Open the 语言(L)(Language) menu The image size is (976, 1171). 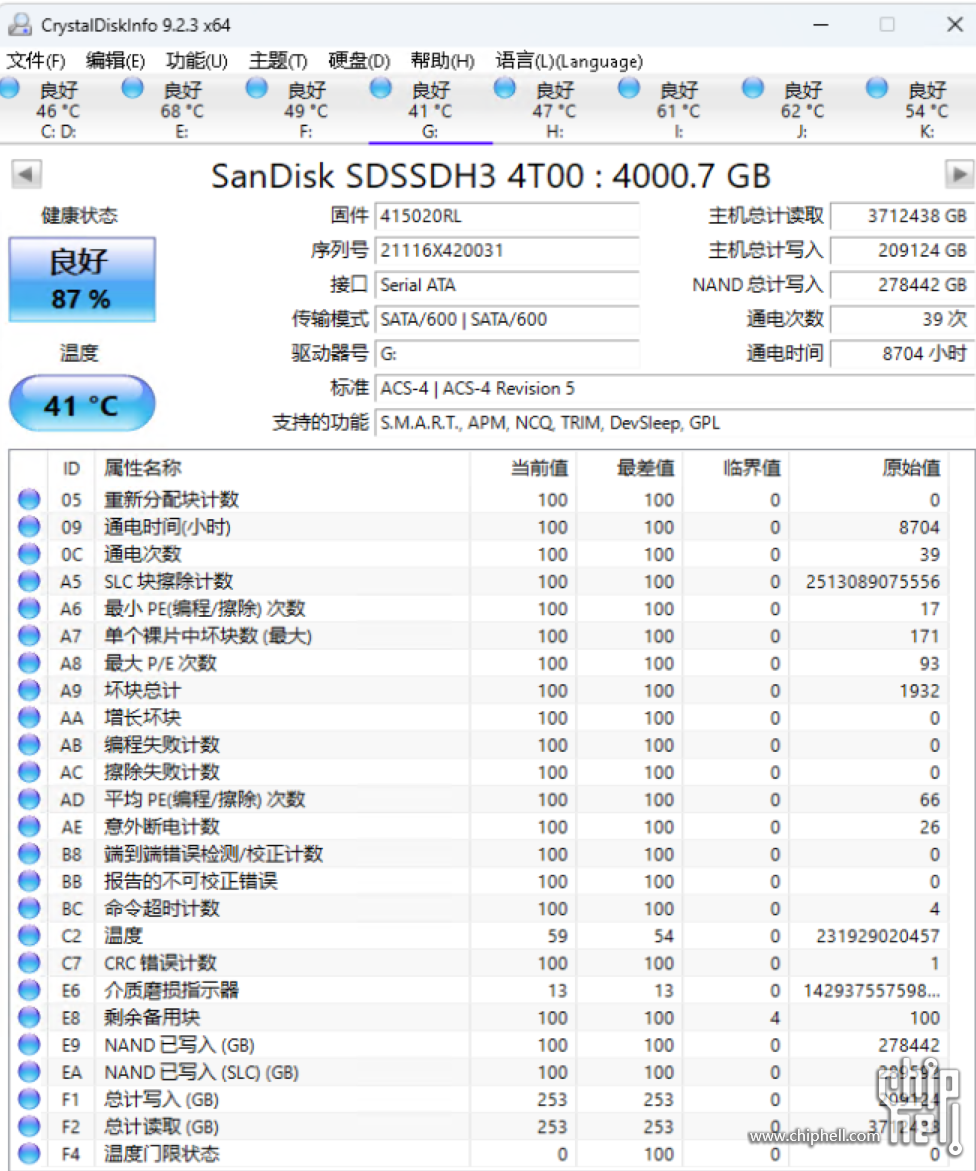point(568,60)
